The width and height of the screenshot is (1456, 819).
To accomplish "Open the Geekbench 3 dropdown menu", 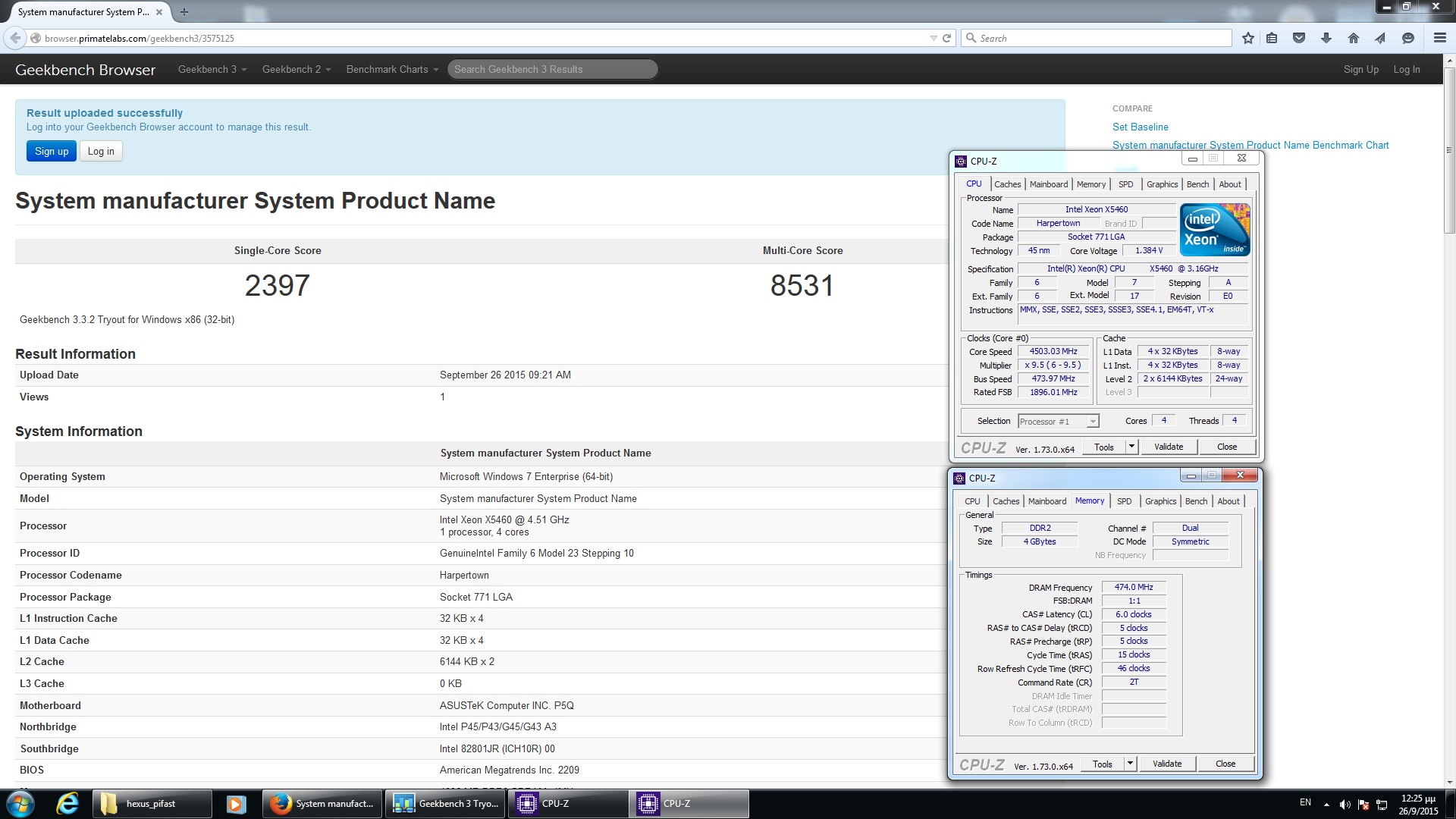I will point(212,69).
